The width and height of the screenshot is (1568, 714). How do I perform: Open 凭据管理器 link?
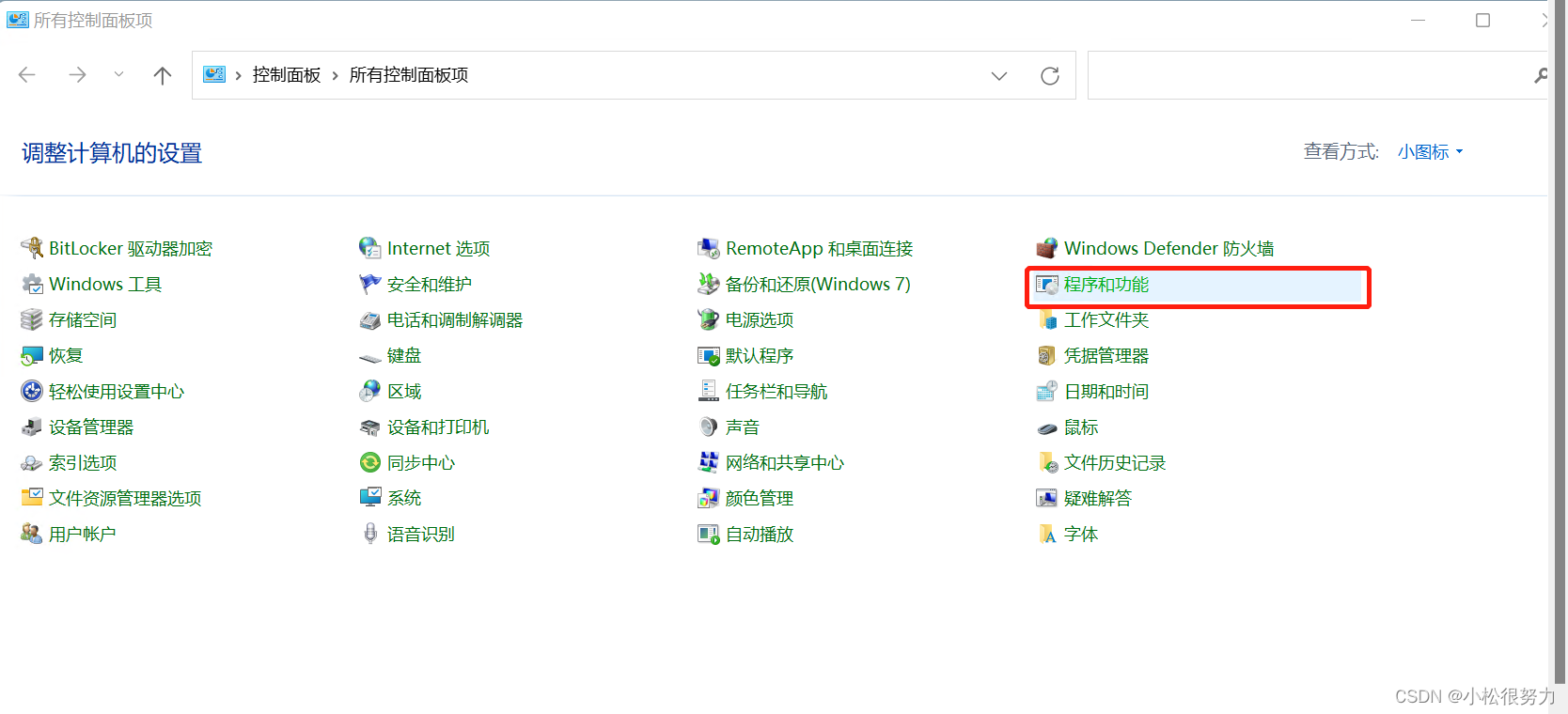1106,356
